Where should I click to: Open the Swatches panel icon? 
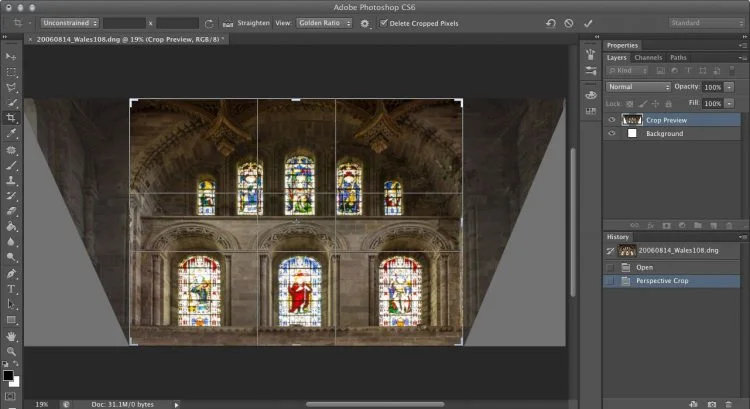click(591, 111)
